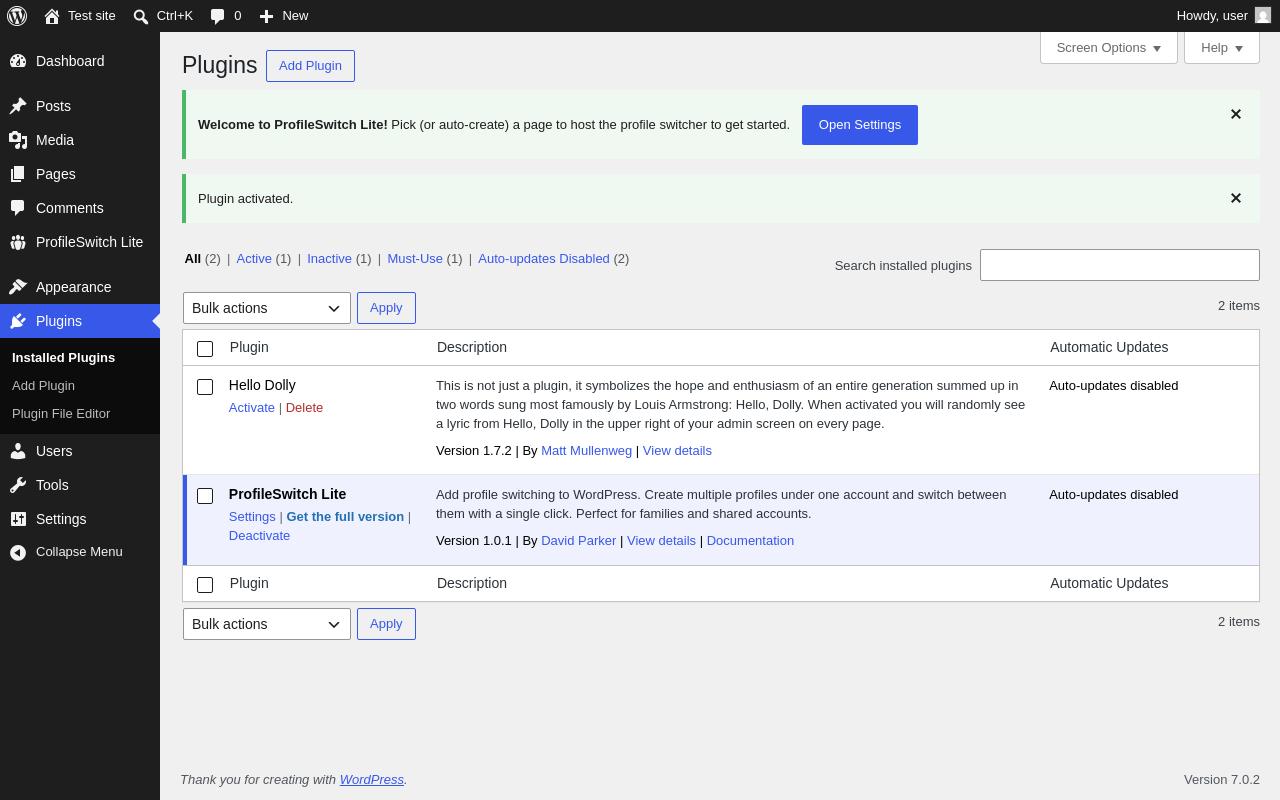Screen dimensions: 1280x800
Task: View details for ProfileSwitch Lite
Action: 661,541
